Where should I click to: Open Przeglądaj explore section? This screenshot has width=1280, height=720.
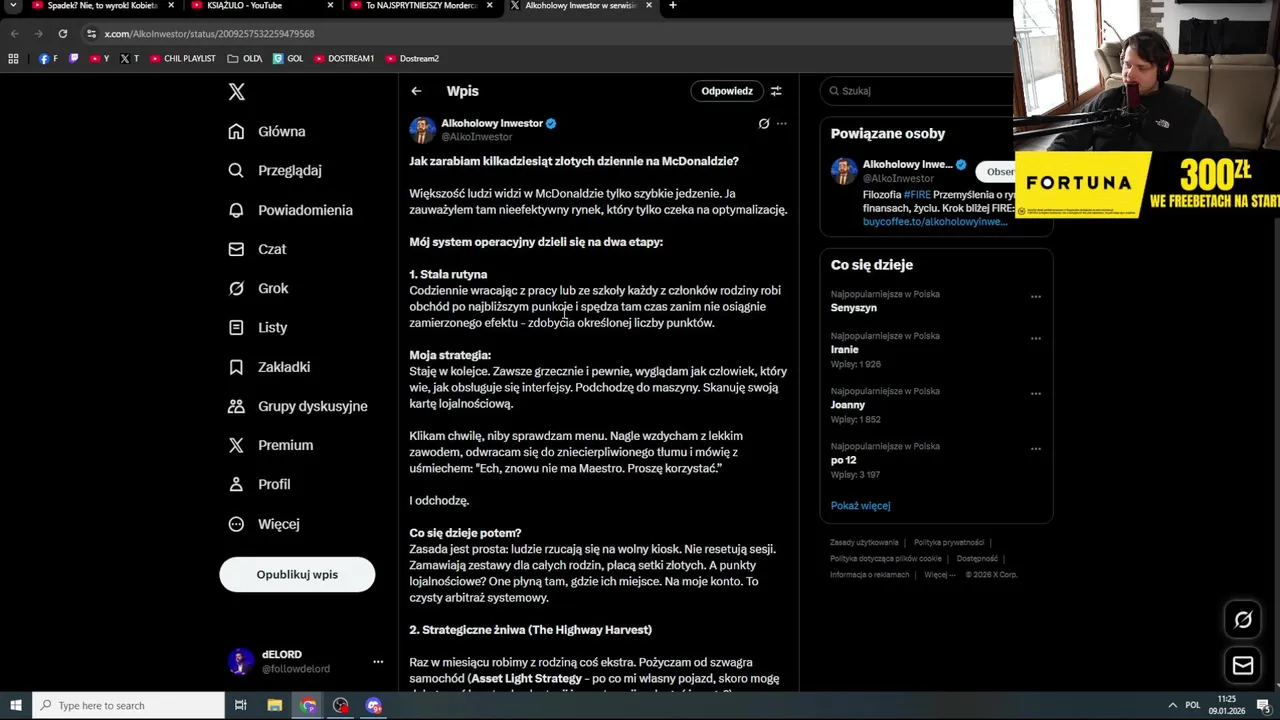click(275, 171)
